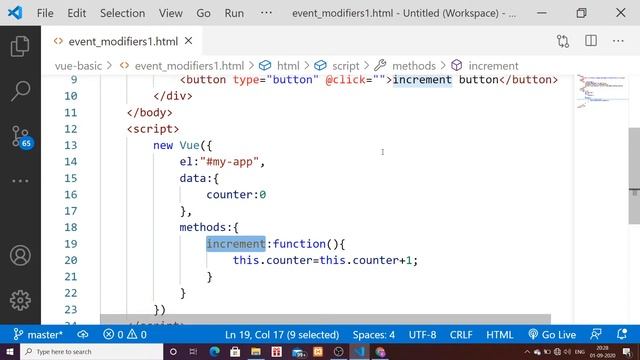Go to line via Ln 19, Col 17
640x360 pixels.
282,335
